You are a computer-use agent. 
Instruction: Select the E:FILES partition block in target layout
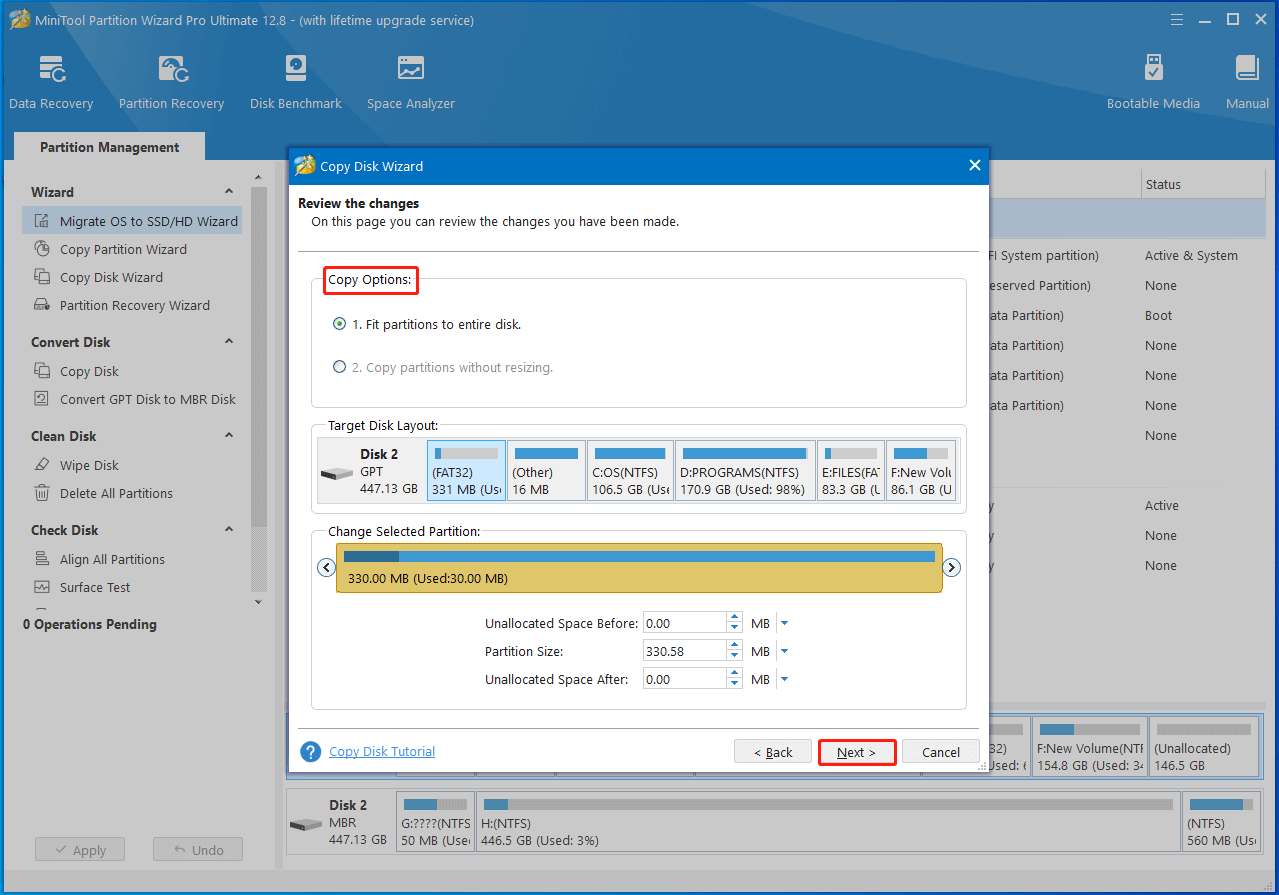[851, 470]
